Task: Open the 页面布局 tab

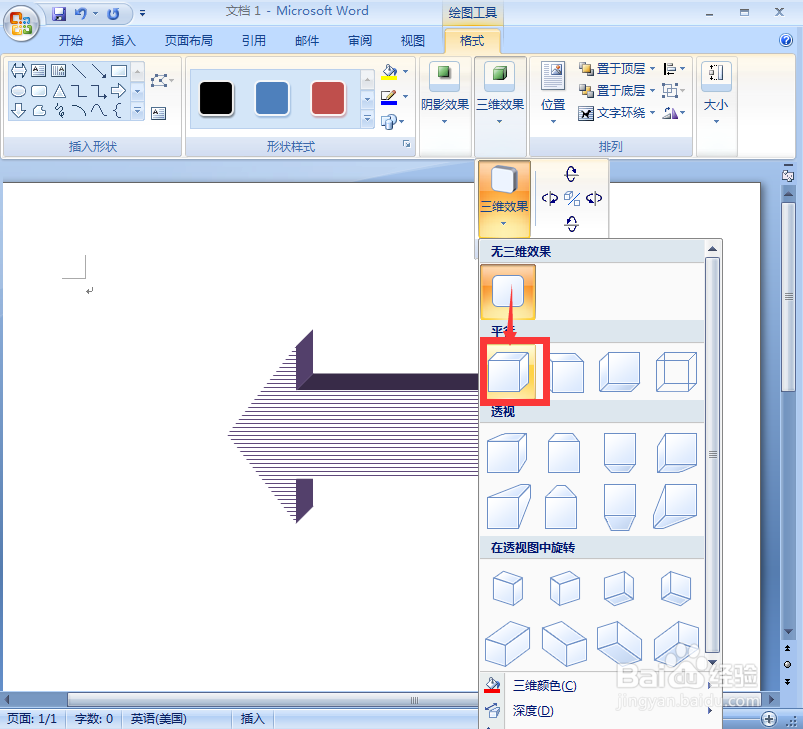Action: [188, 40]
